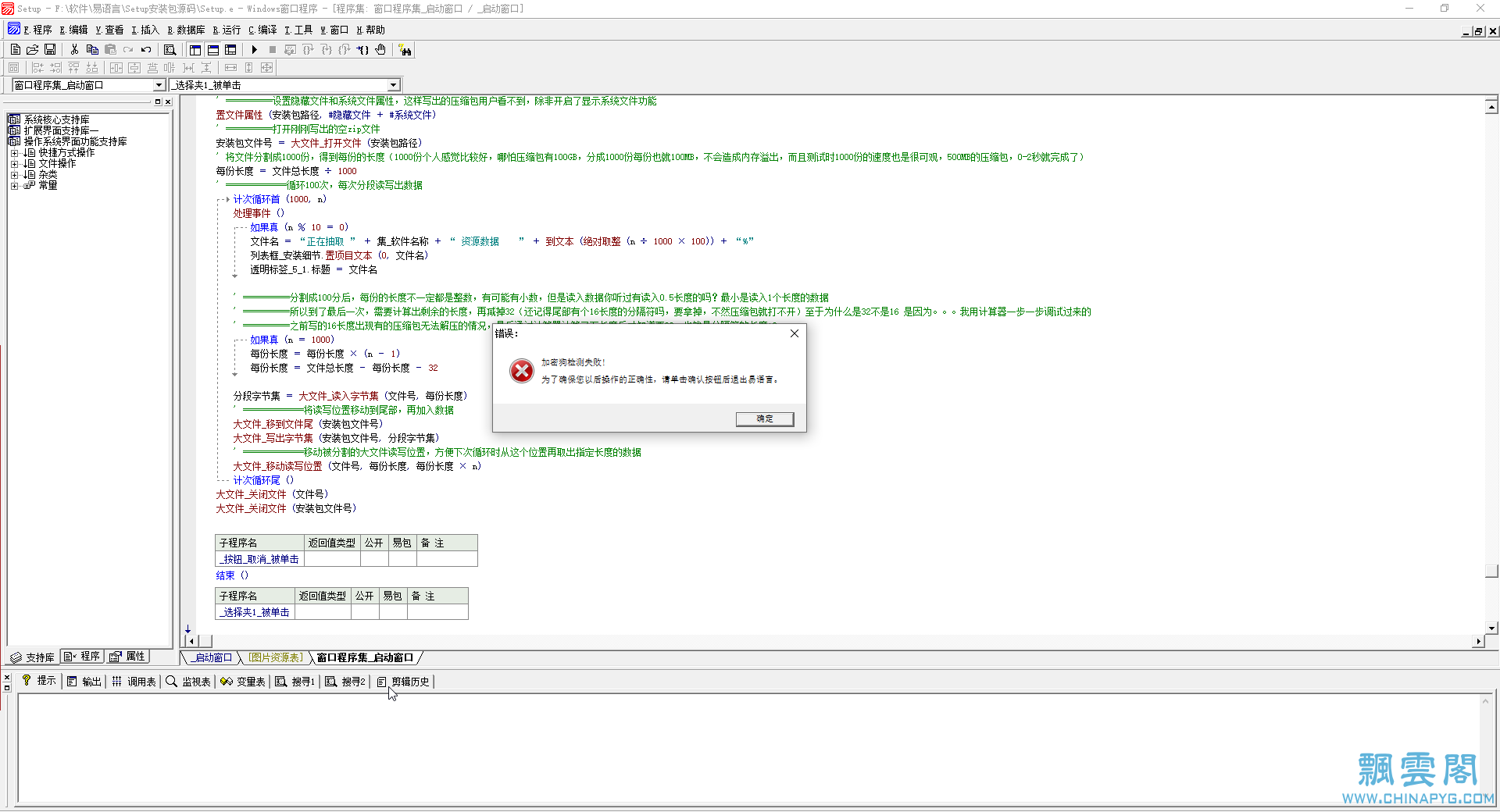The height and width of the screenshot is (812, 1500).
Task: Click the make same width icon
Action: [x=230, y=67]
